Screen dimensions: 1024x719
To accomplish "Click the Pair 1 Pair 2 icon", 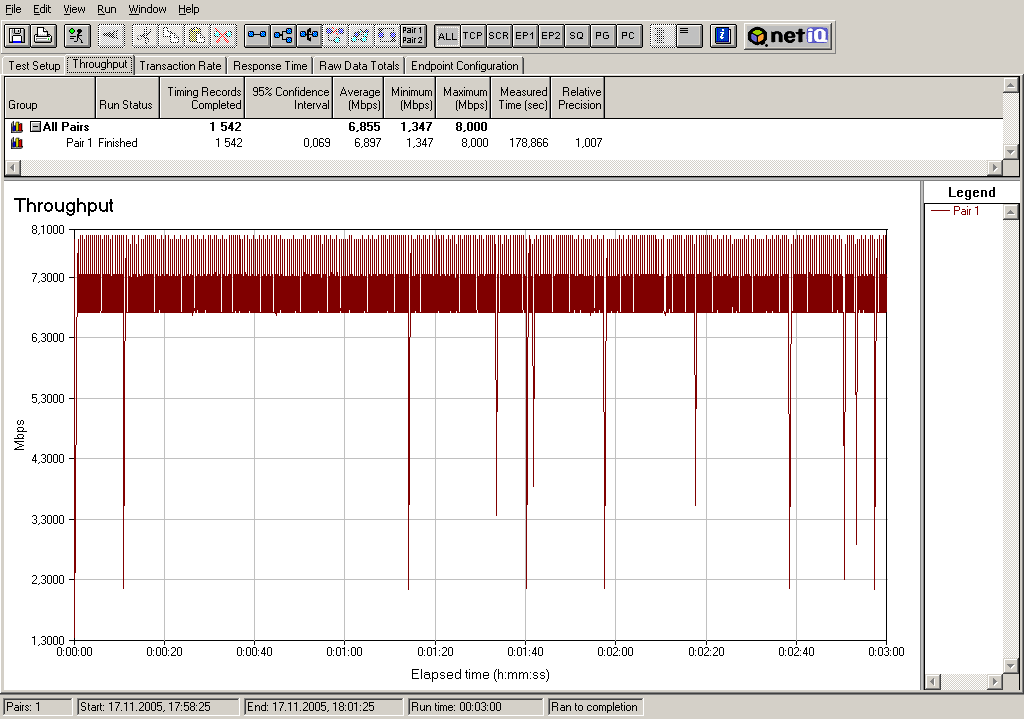I will 412,36.
